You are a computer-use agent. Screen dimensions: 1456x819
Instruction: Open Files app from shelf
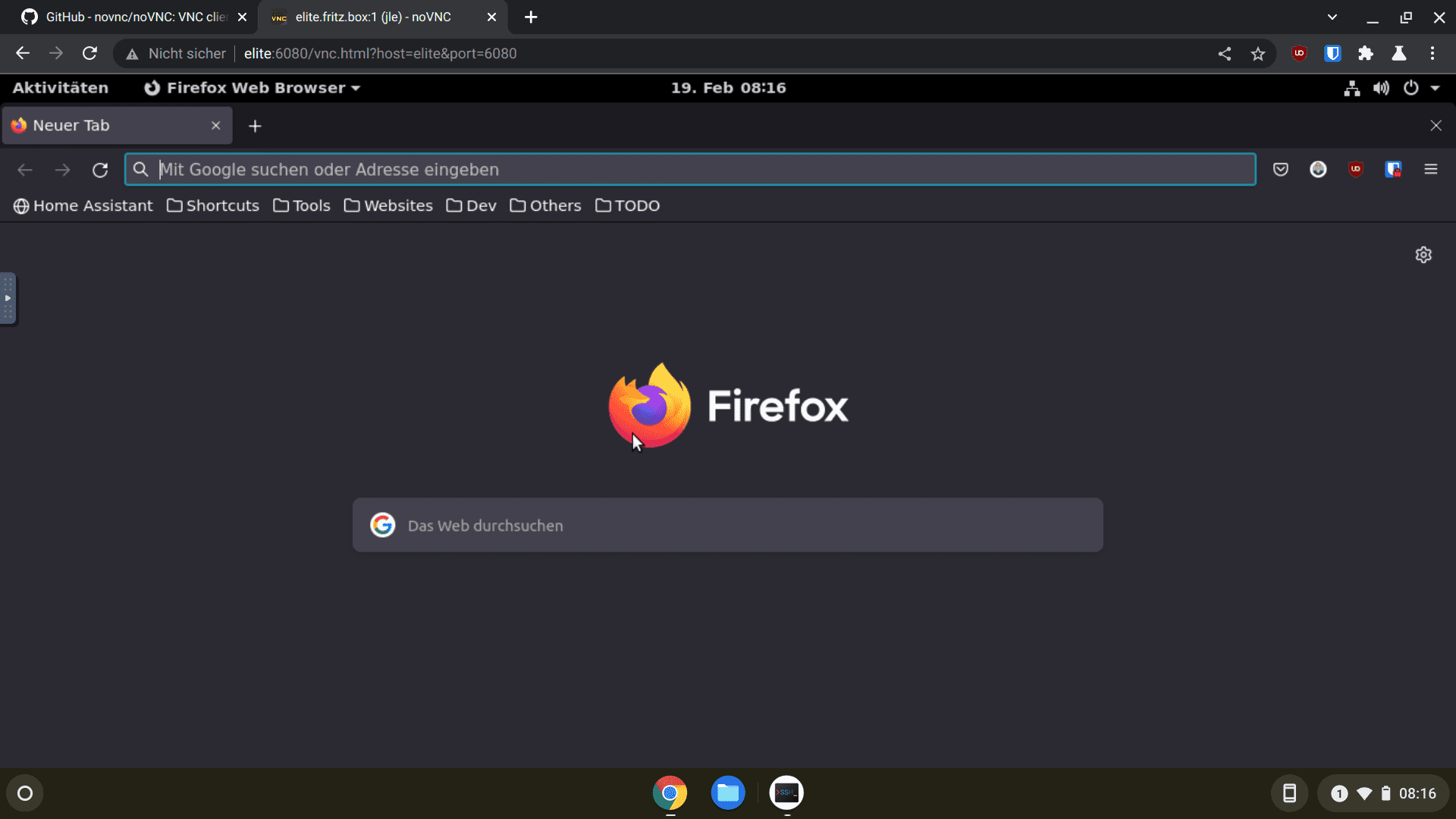pyautogui.click(x=728, y=793)
